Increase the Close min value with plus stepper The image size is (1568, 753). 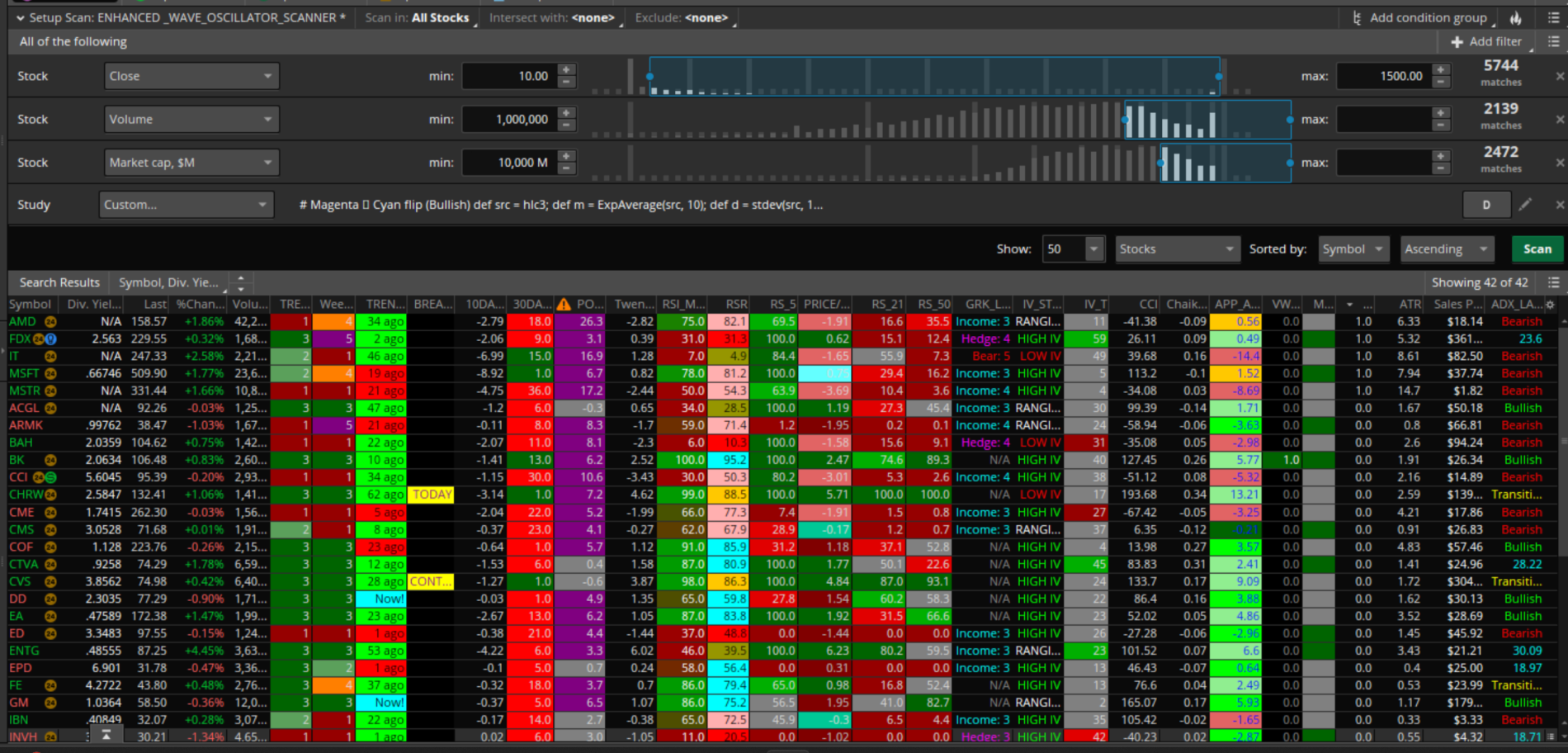pyautogui.click(x=566, y=70)
